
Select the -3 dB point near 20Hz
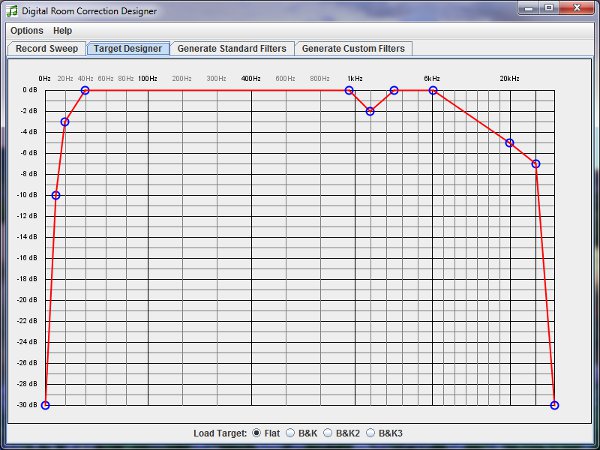tap(65, 122)
